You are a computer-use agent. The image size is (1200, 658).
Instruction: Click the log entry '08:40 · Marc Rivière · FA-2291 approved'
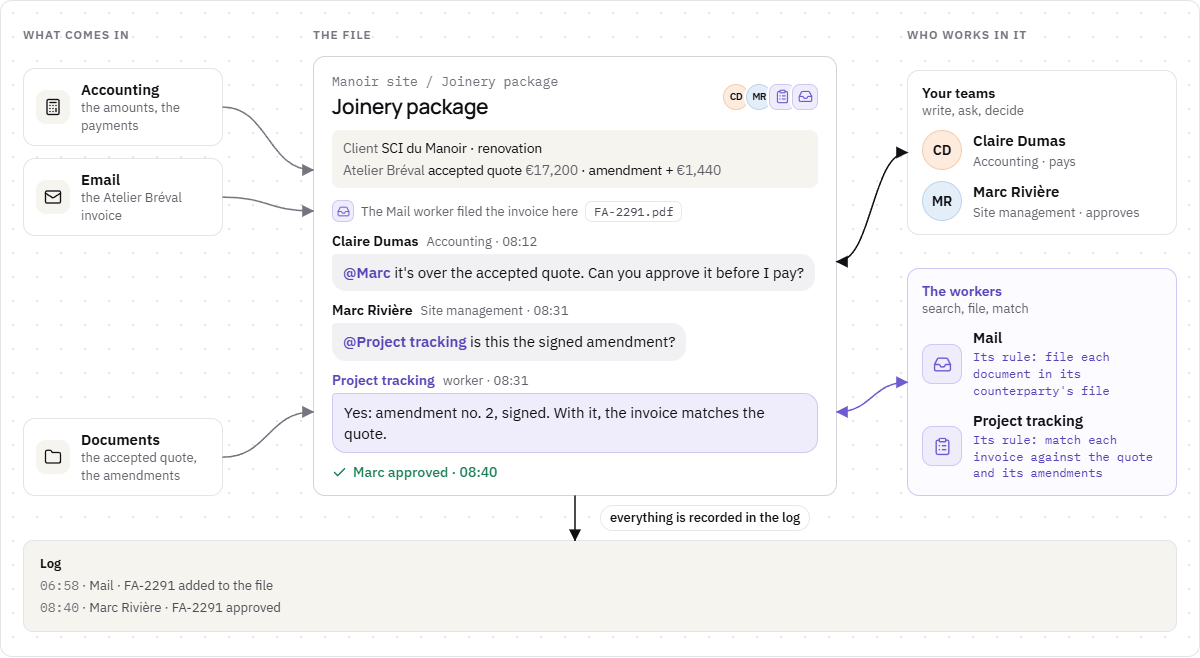click(160, 608)
